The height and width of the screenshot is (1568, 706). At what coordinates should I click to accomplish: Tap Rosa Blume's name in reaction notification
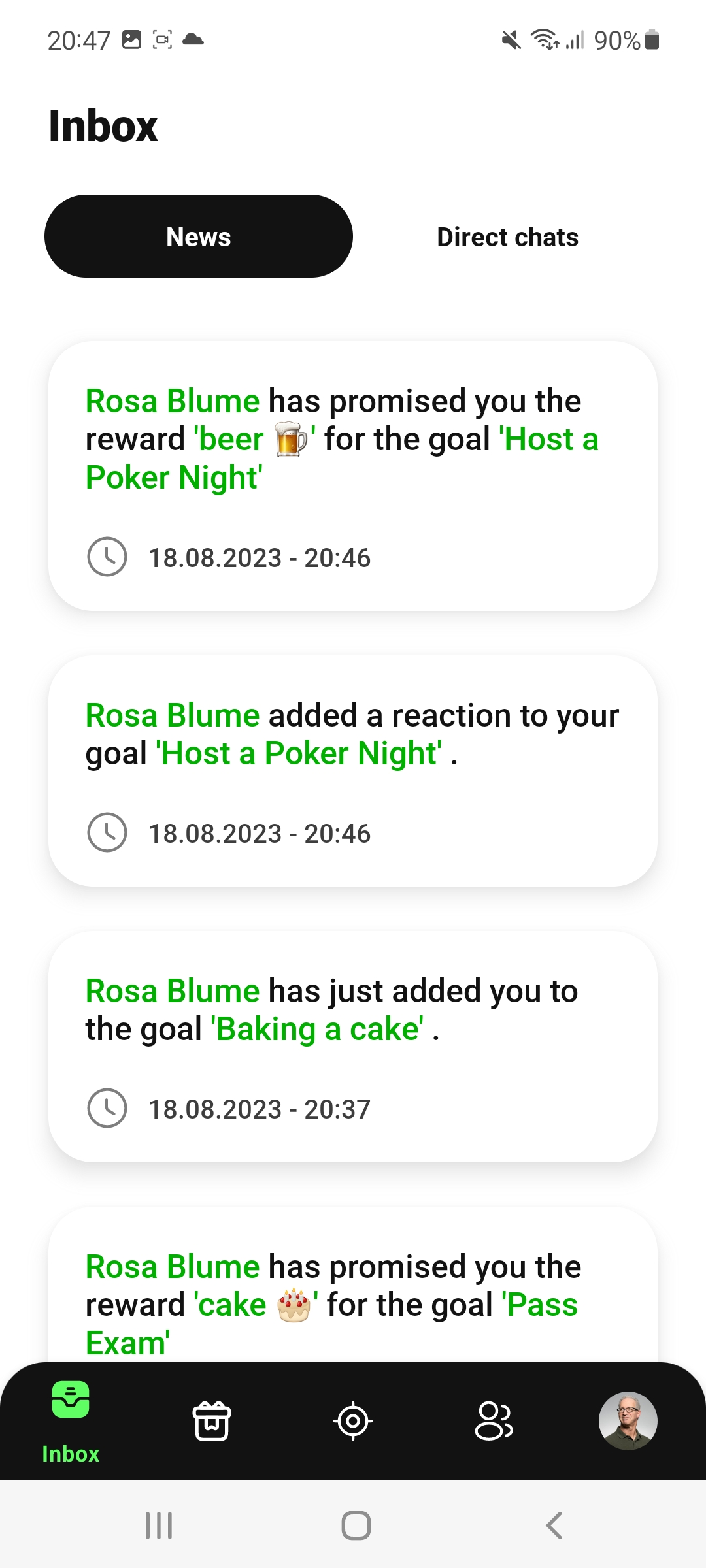pos(173,715)
